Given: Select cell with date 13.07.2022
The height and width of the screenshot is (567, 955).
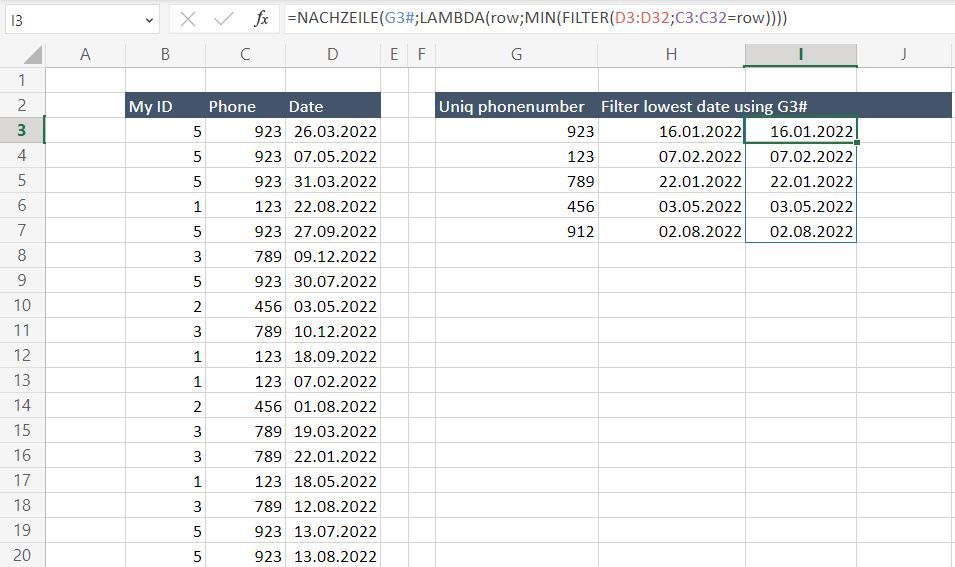Looking at the screenshot, I should [333, 530].
